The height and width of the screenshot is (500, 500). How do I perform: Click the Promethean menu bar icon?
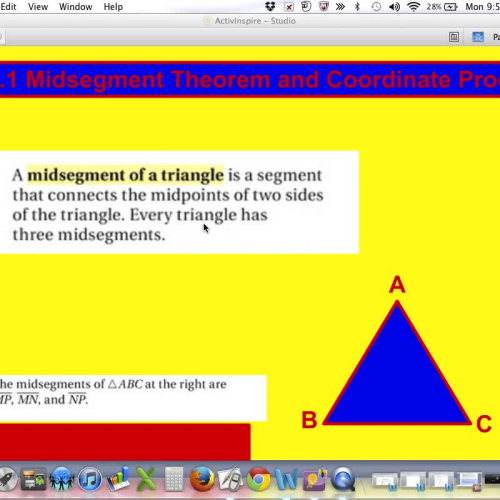pyautogui.click(x=306, y=7)
